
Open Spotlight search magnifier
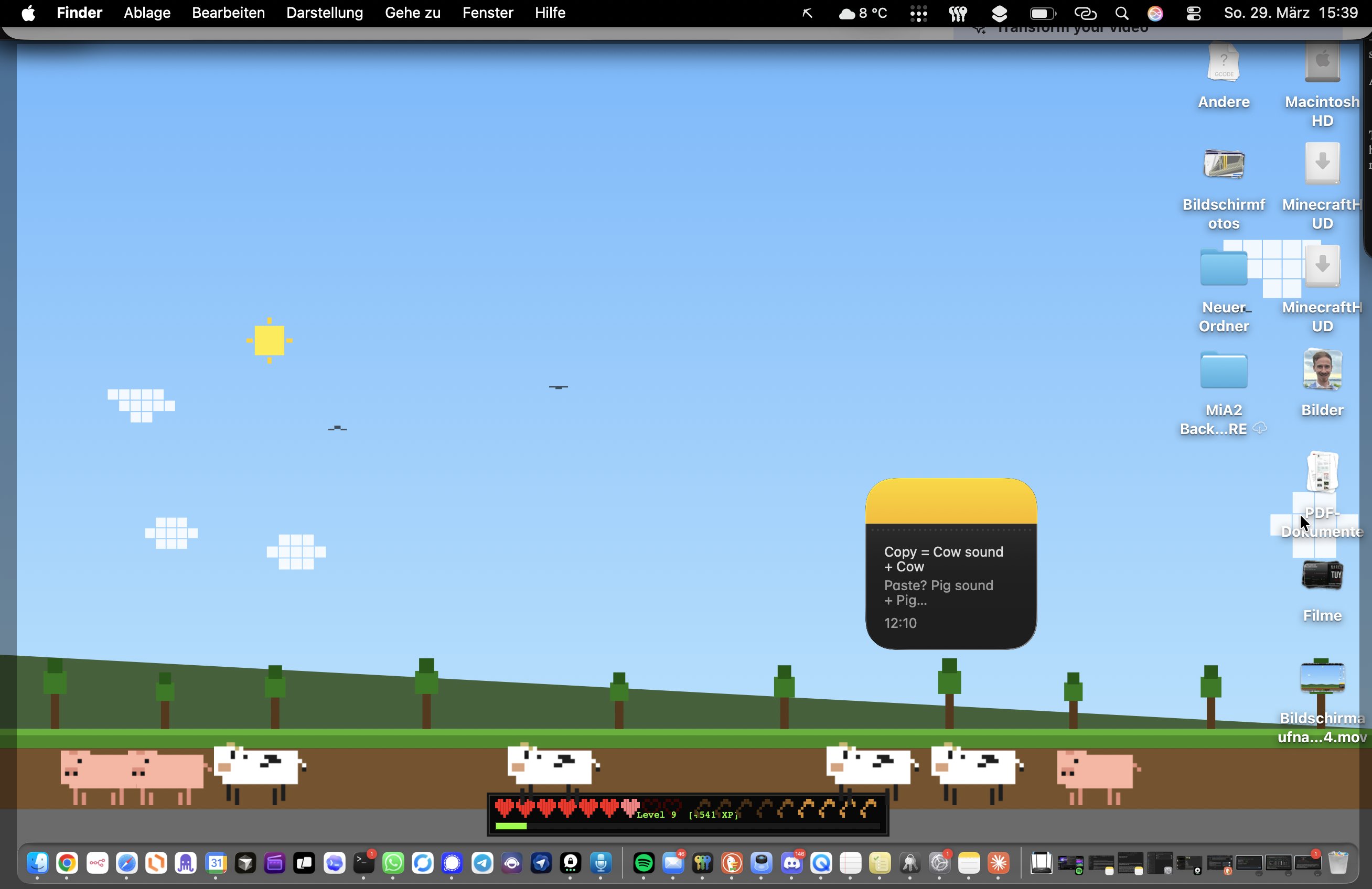(1122, 14)
